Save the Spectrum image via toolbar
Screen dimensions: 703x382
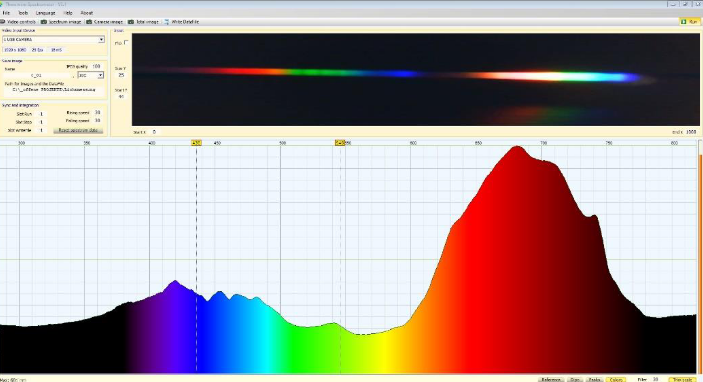[61, 22]
